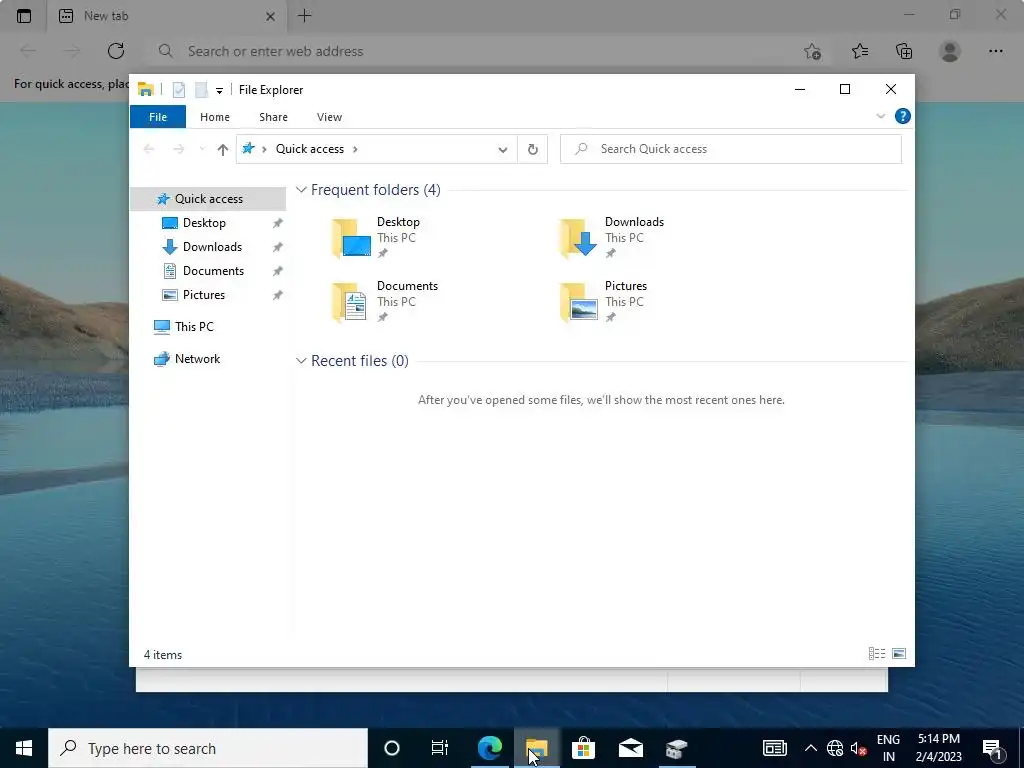Viewport: 1024px width, 768px height.
Task: Expand the chevron after Quick access breadcrumb
Action: [x=355, y=149]
